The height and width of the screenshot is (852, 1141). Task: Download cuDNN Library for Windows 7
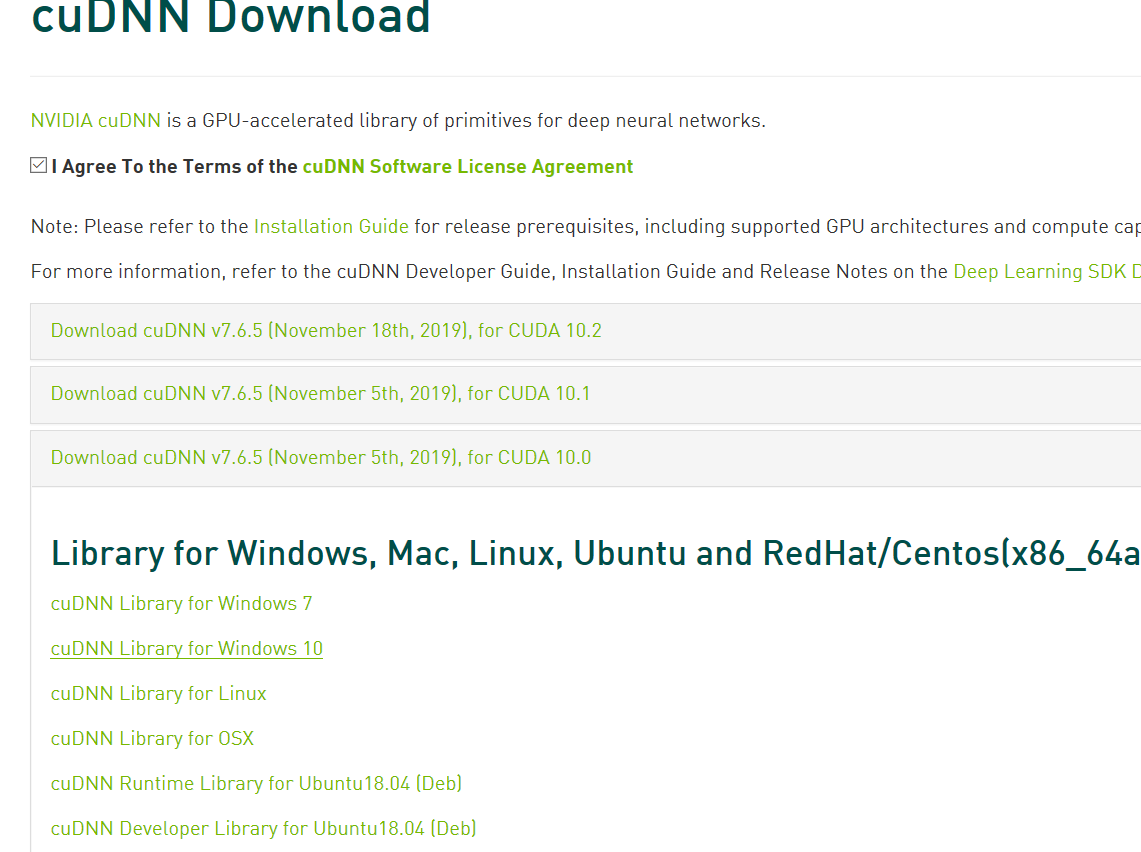point(181,604)
